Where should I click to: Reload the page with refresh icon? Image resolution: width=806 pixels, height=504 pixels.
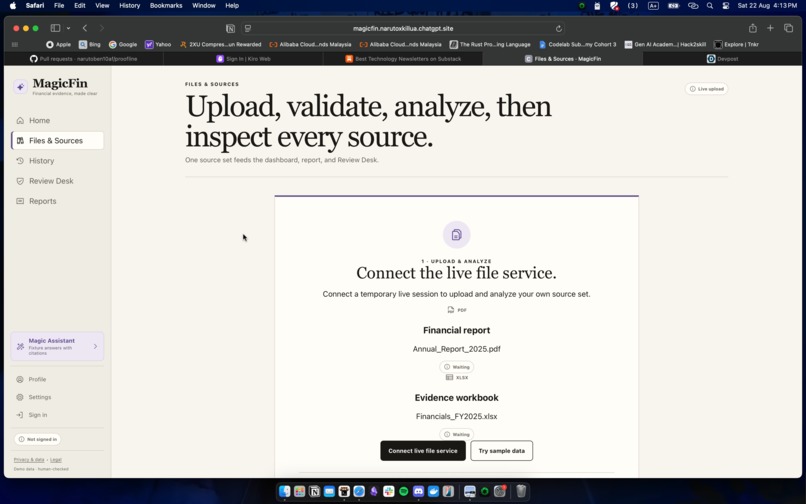559,29
